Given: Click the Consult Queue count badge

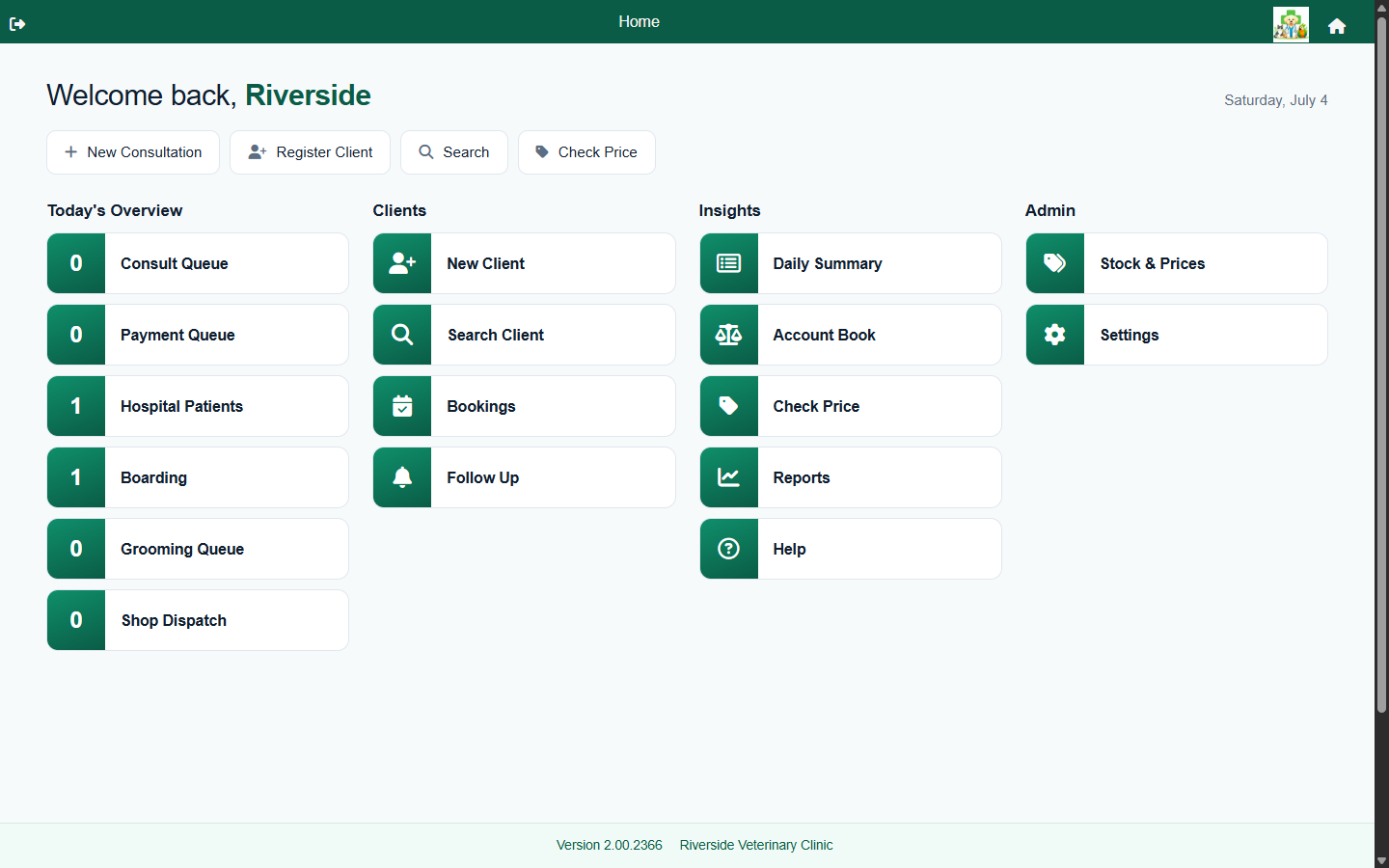Looking at the screenshot, I should point(76,263).
